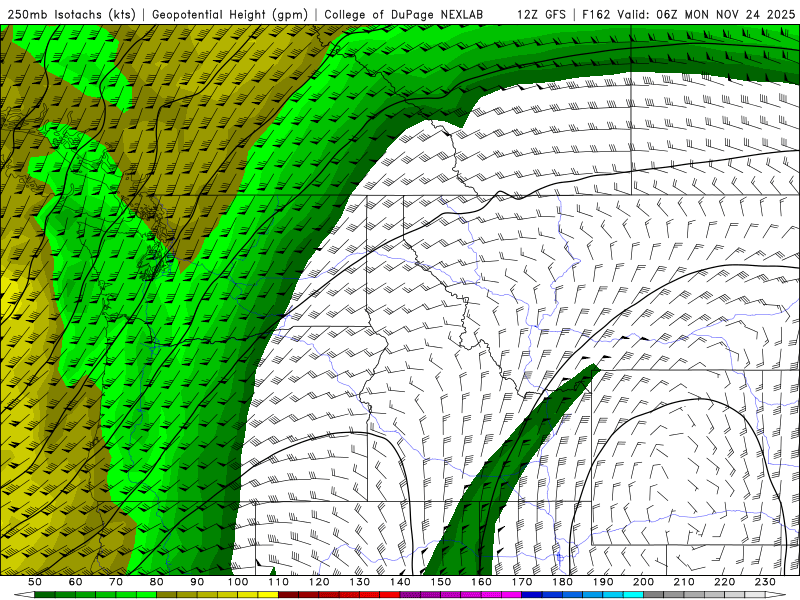800x600 pixels.
Task: Click the '80' color scale label
Action: point(157,582)
